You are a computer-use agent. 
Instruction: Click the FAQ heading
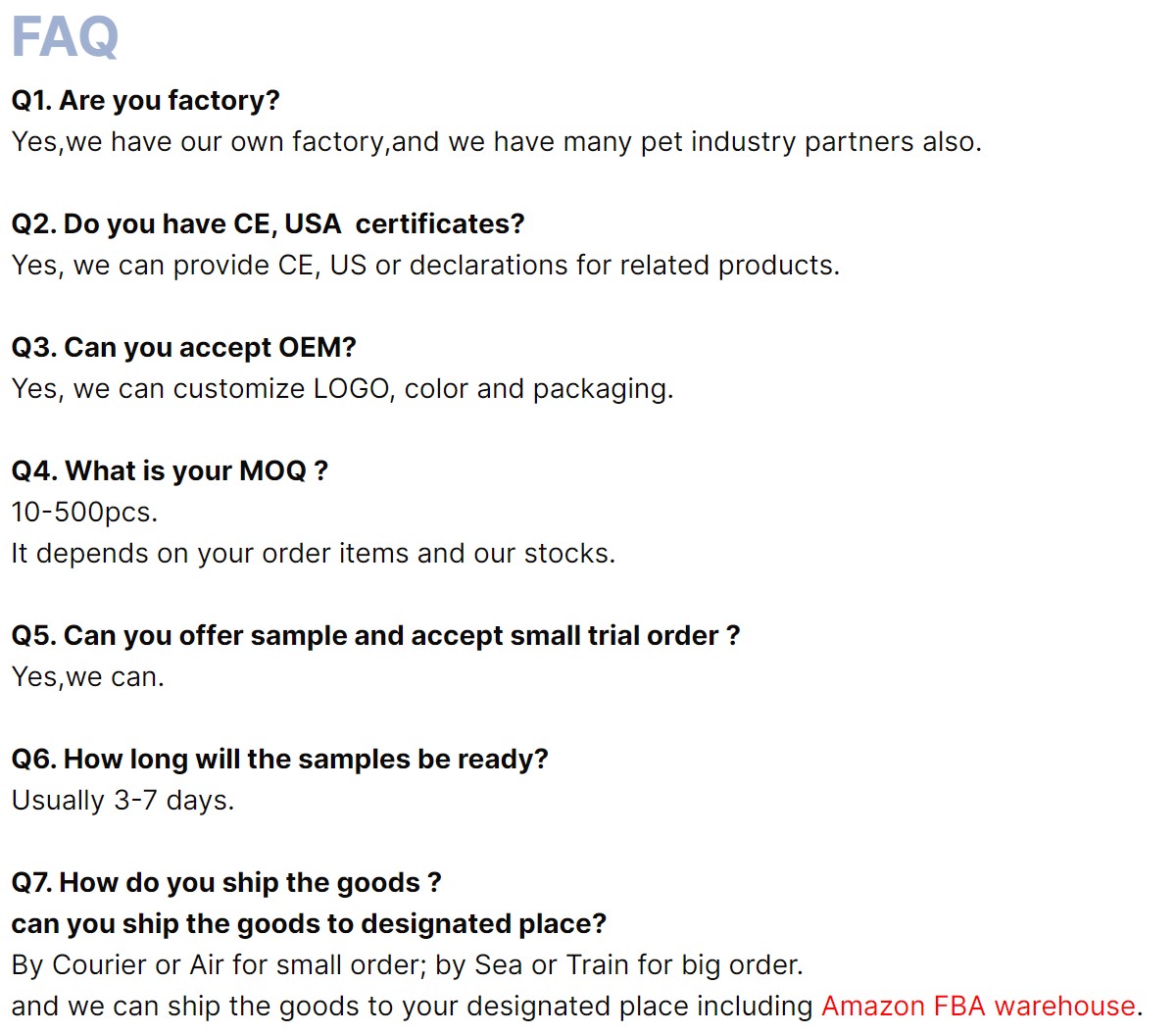65,37
